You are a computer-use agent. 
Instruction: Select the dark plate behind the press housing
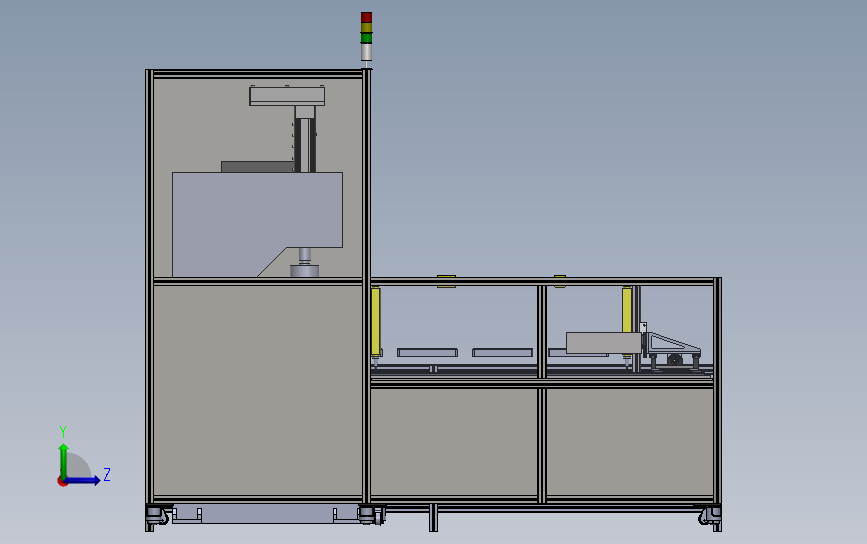(x=257, y=166)
